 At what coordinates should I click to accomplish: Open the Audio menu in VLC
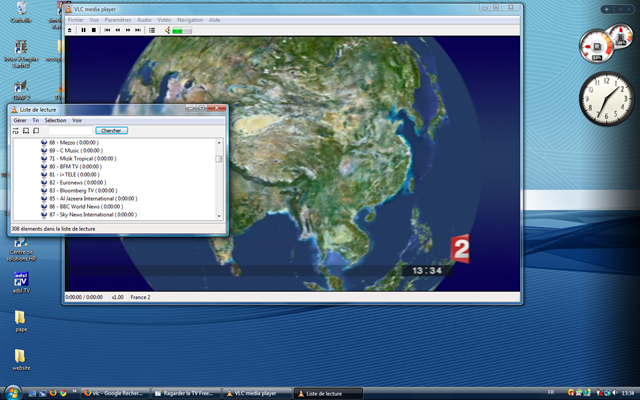[144, 20]
